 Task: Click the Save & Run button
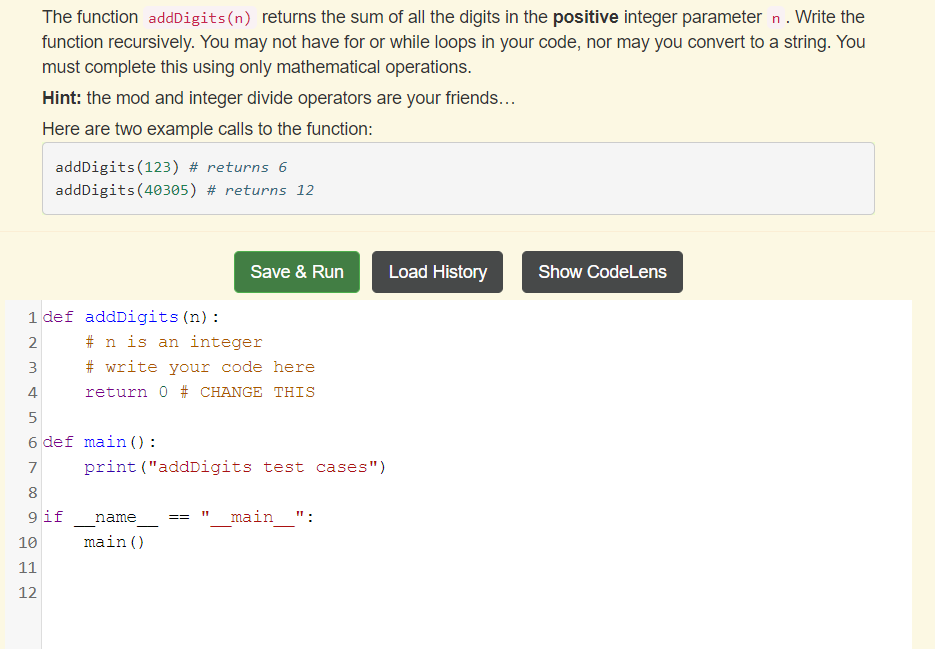tap(297, 272)
